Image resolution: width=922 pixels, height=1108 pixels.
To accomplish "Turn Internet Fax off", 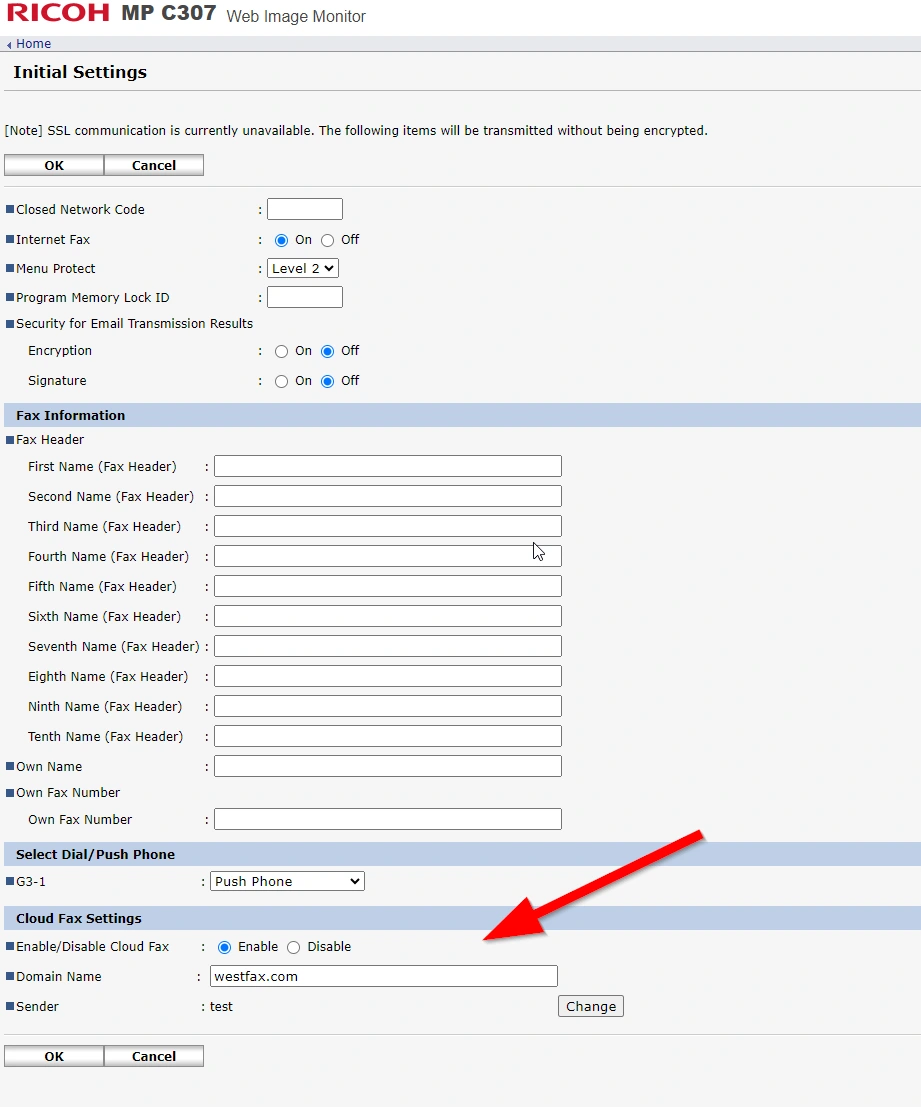I will tap(328, 240).
